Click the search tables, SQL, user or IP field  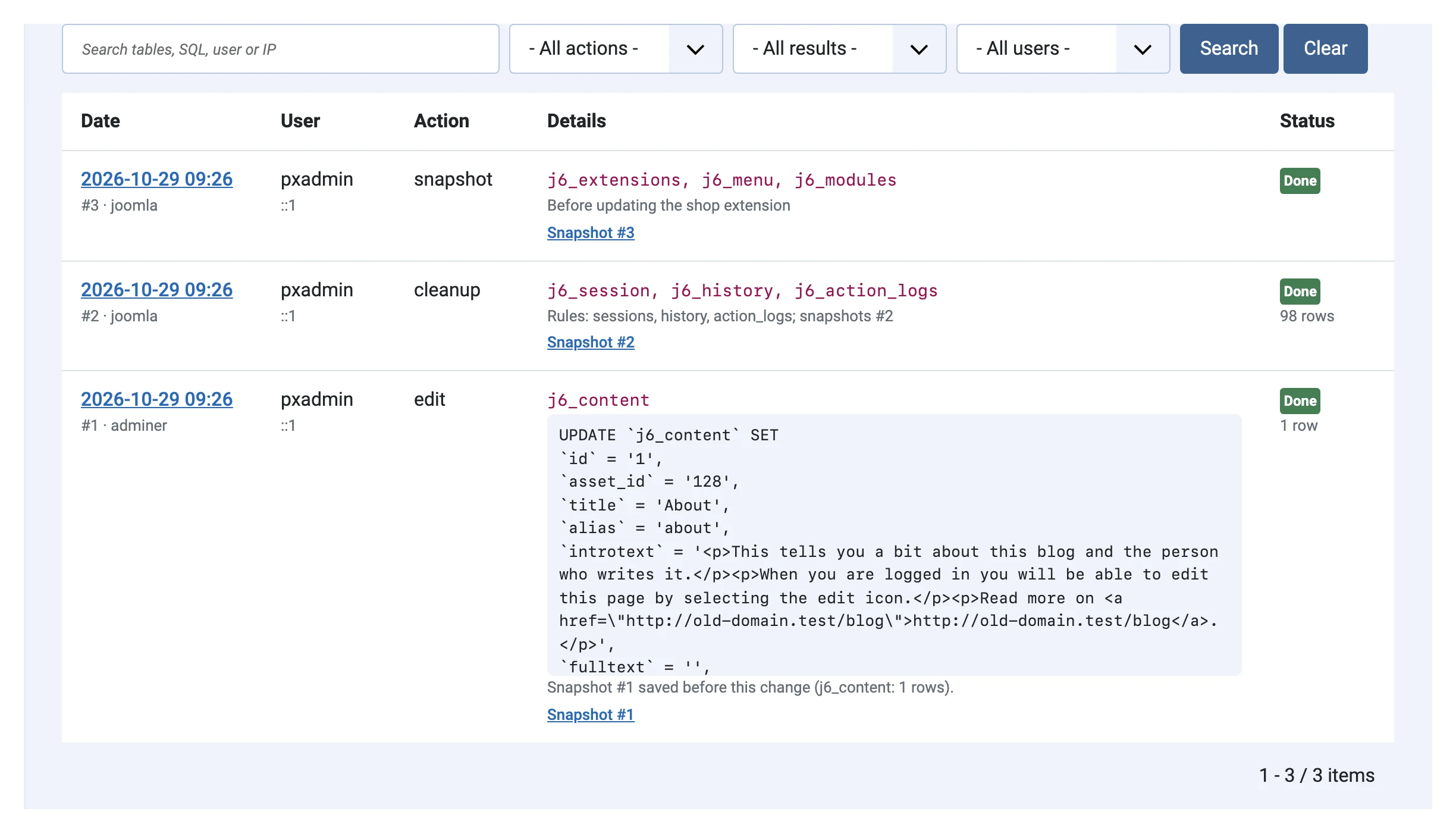pos(280,49)
